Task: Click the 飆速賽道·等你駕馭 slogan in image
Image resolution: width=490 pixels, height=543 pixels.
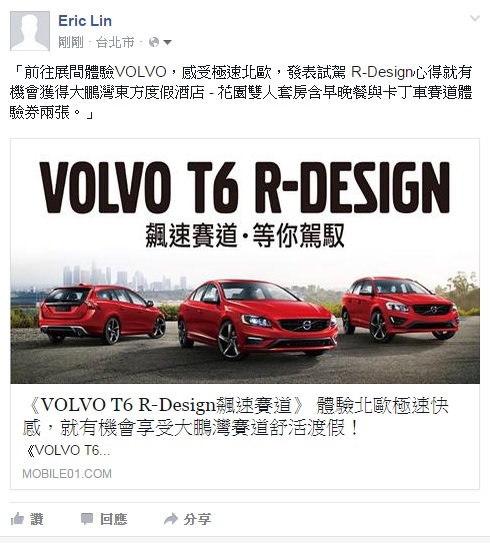Action: pyautogui.click(x=245, y=235)
